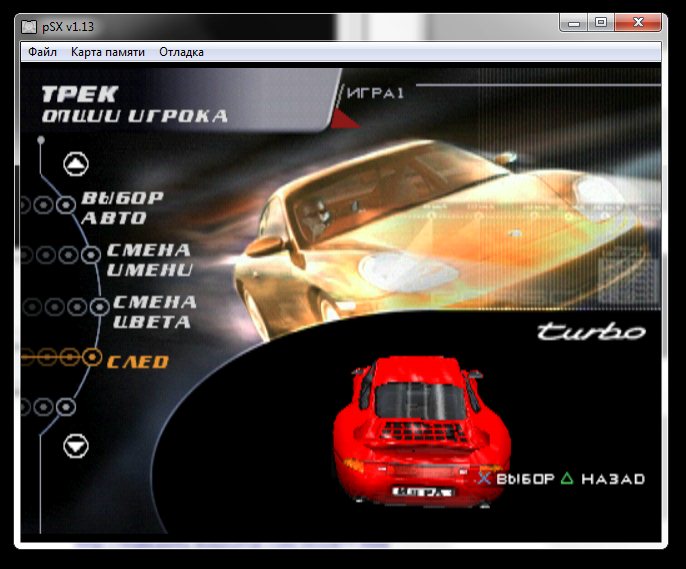Click the ИГРА1 player label
686x569 pixels.
tap(376, 93)
